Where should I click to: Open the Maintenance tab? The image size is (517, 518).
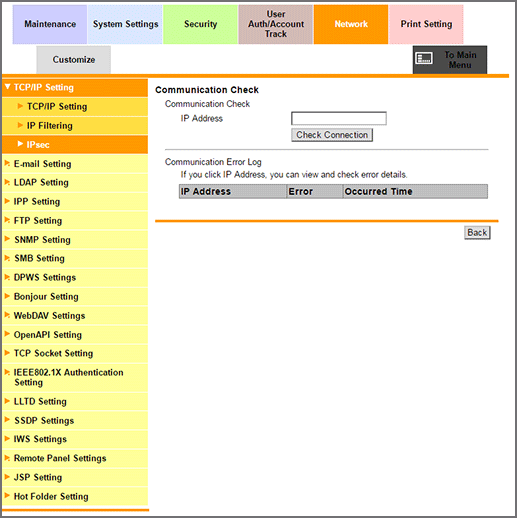pos(50,24)
